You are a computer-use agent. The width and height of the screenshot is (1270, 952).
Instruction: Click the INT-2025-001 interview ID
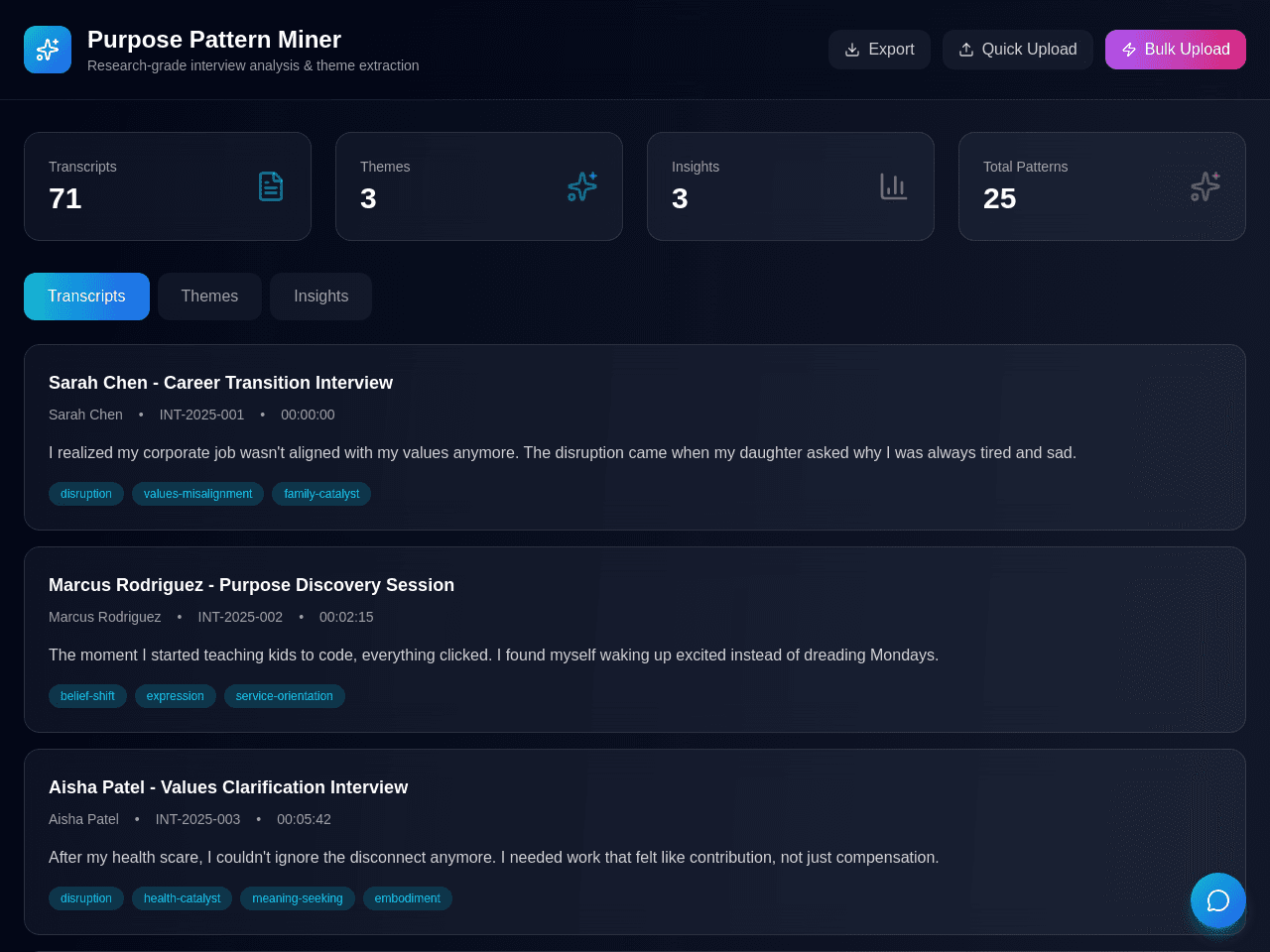pos(201,415)
